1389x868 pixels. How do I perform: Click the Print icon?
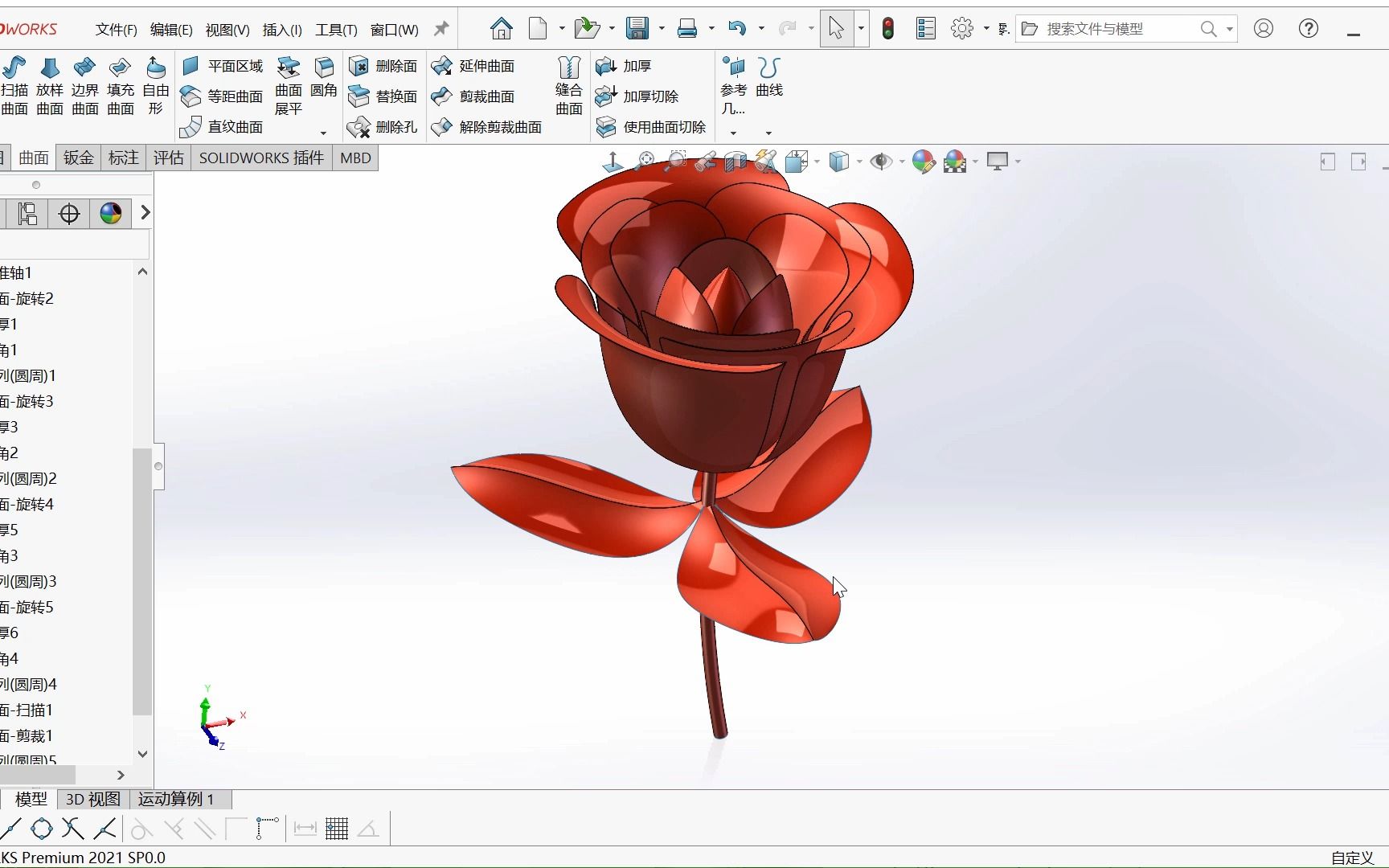tap(687, 29)
